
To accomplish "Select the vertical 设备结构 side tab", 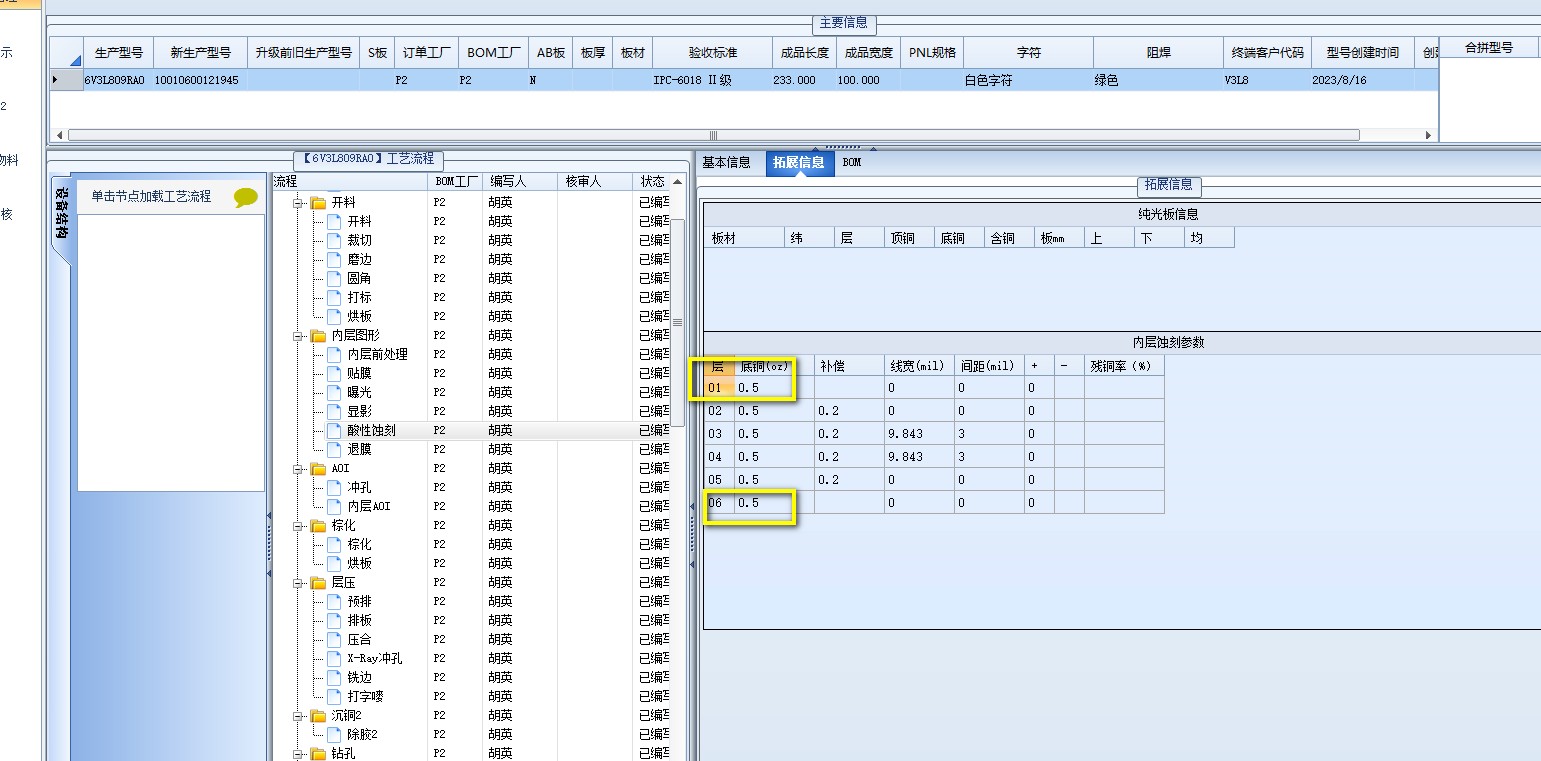I will pyautogui.click(x=61, y=212).
